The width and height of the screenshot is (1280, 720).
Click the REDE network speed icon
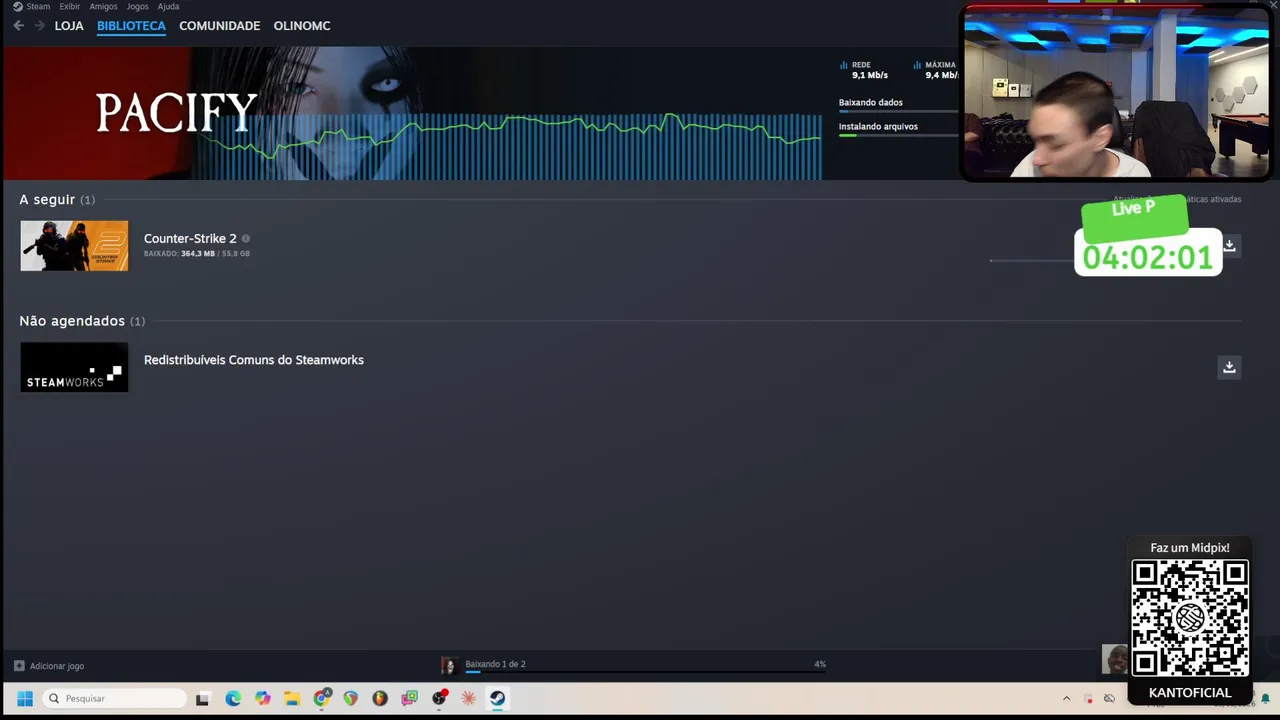point(844,66)
